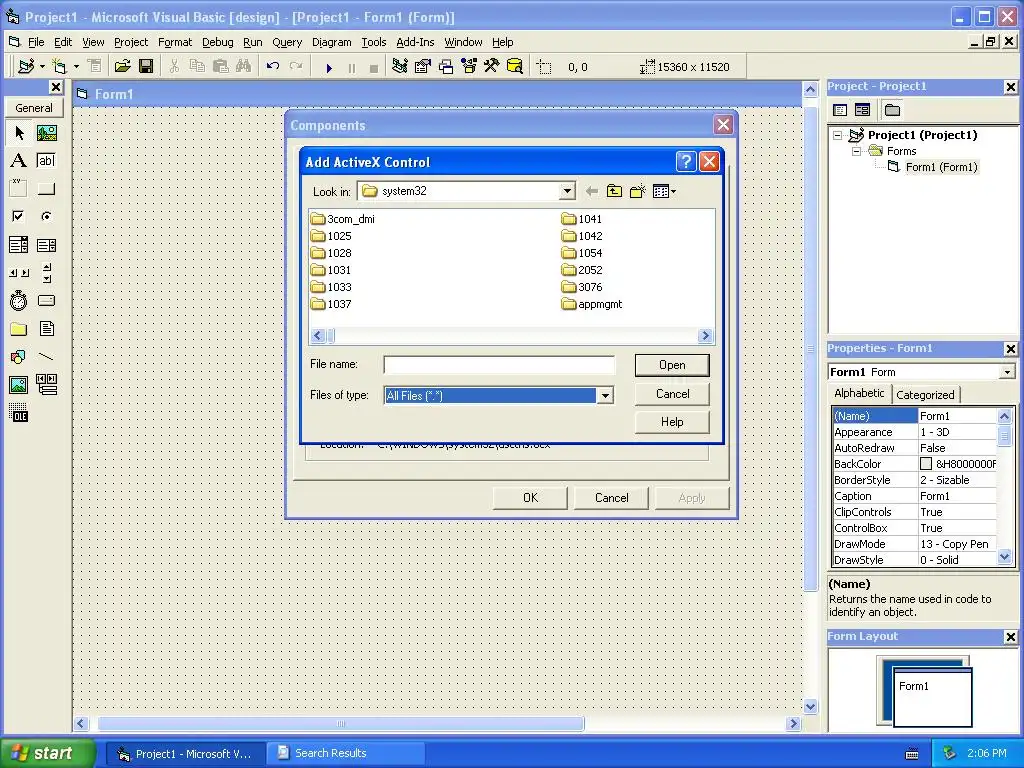Start the program with the Run arrow
Viewport: 1024px width, 768px height.
click(329, 67)
